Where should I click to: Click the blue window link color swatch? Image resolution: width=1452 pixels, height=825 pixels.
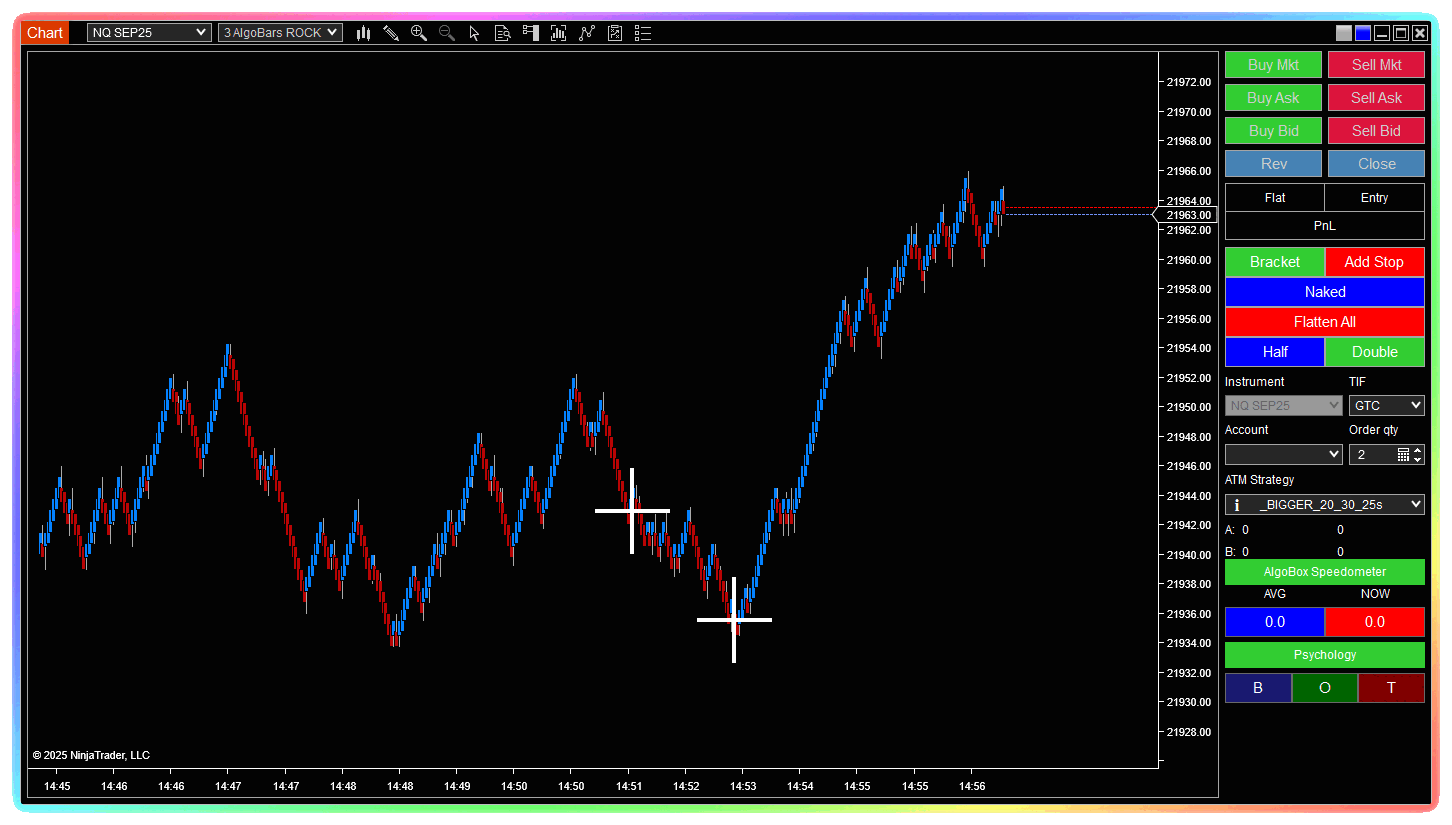click(1363, 33)
